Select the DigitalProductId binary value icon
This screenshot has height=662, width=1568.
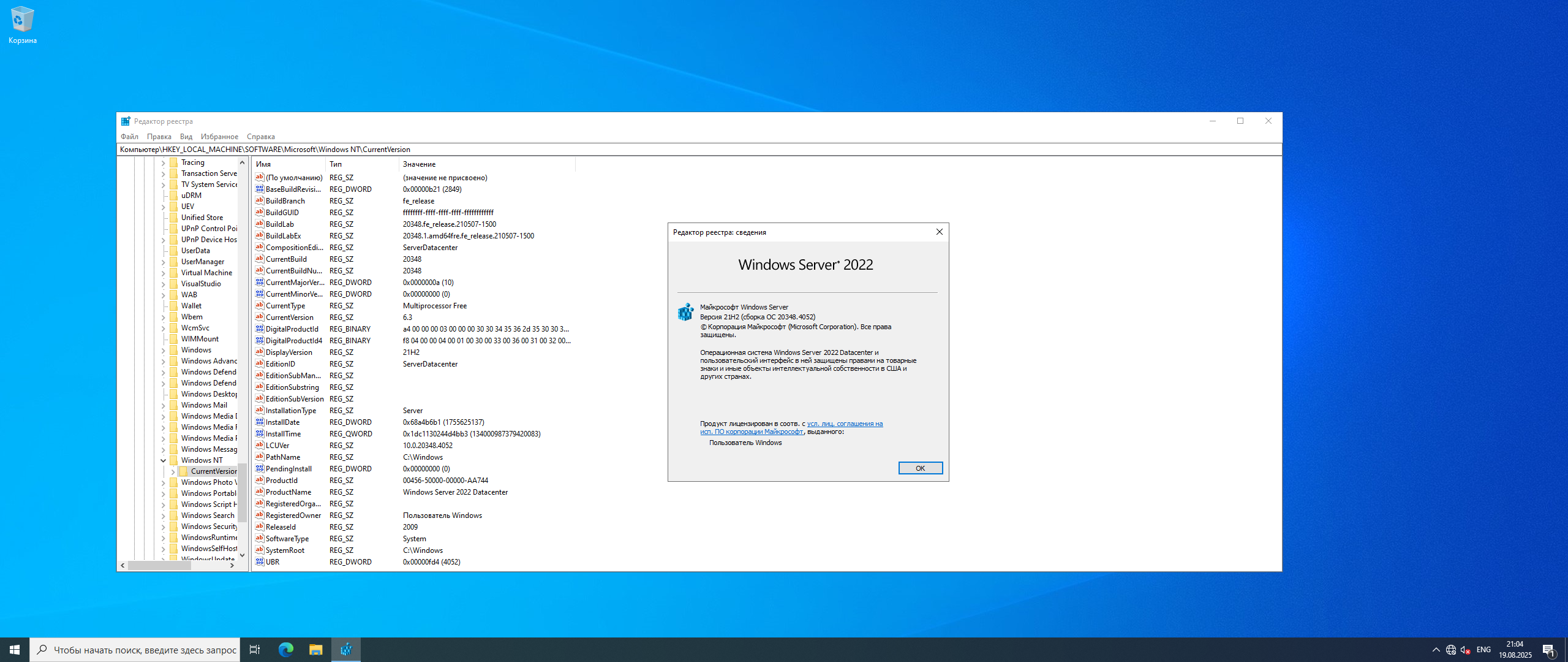click(260, 329)
